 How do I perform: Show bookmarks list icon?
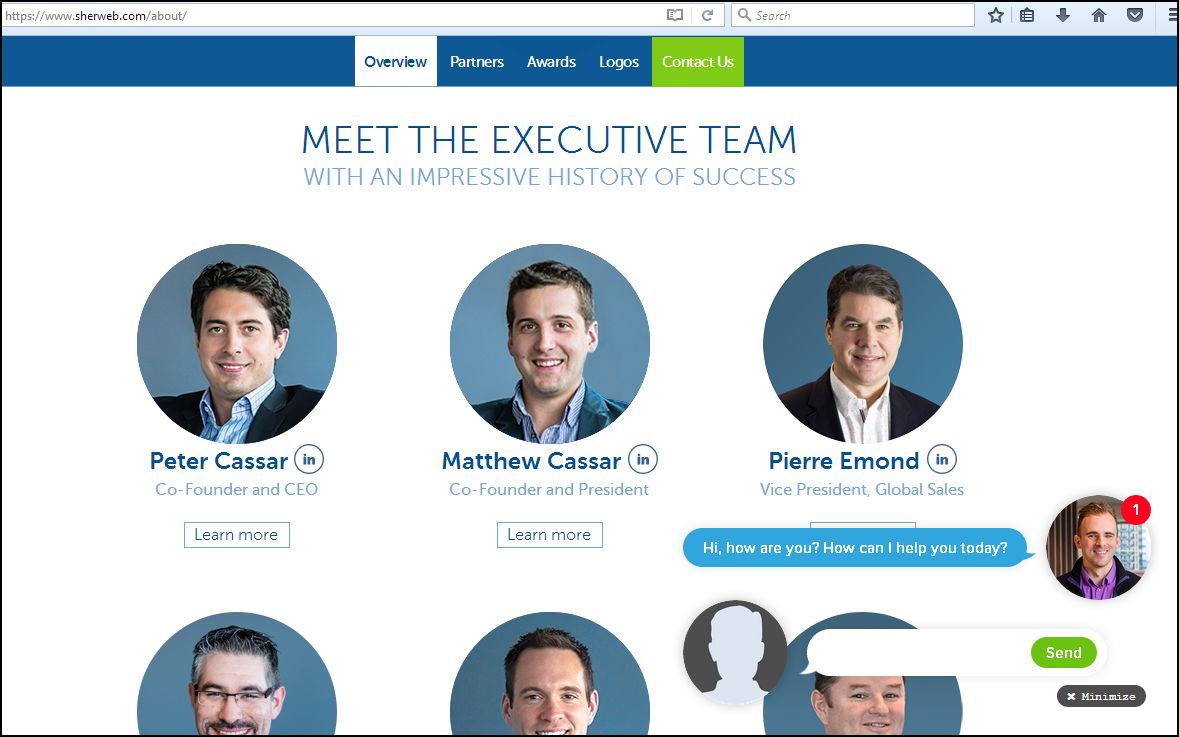tap(1027, 15)
